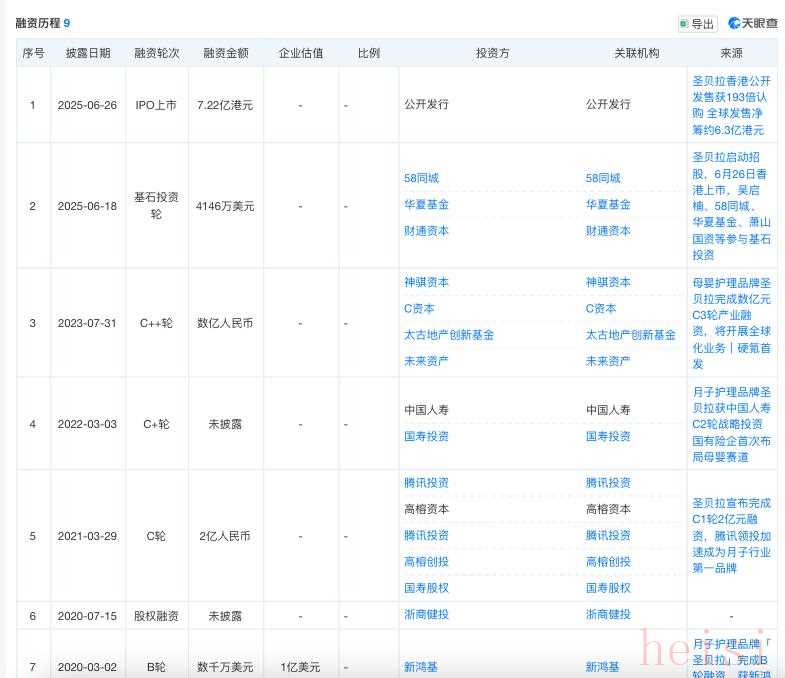Select the valuation 1亿美元
785x678 pixels.
[300, 667]
